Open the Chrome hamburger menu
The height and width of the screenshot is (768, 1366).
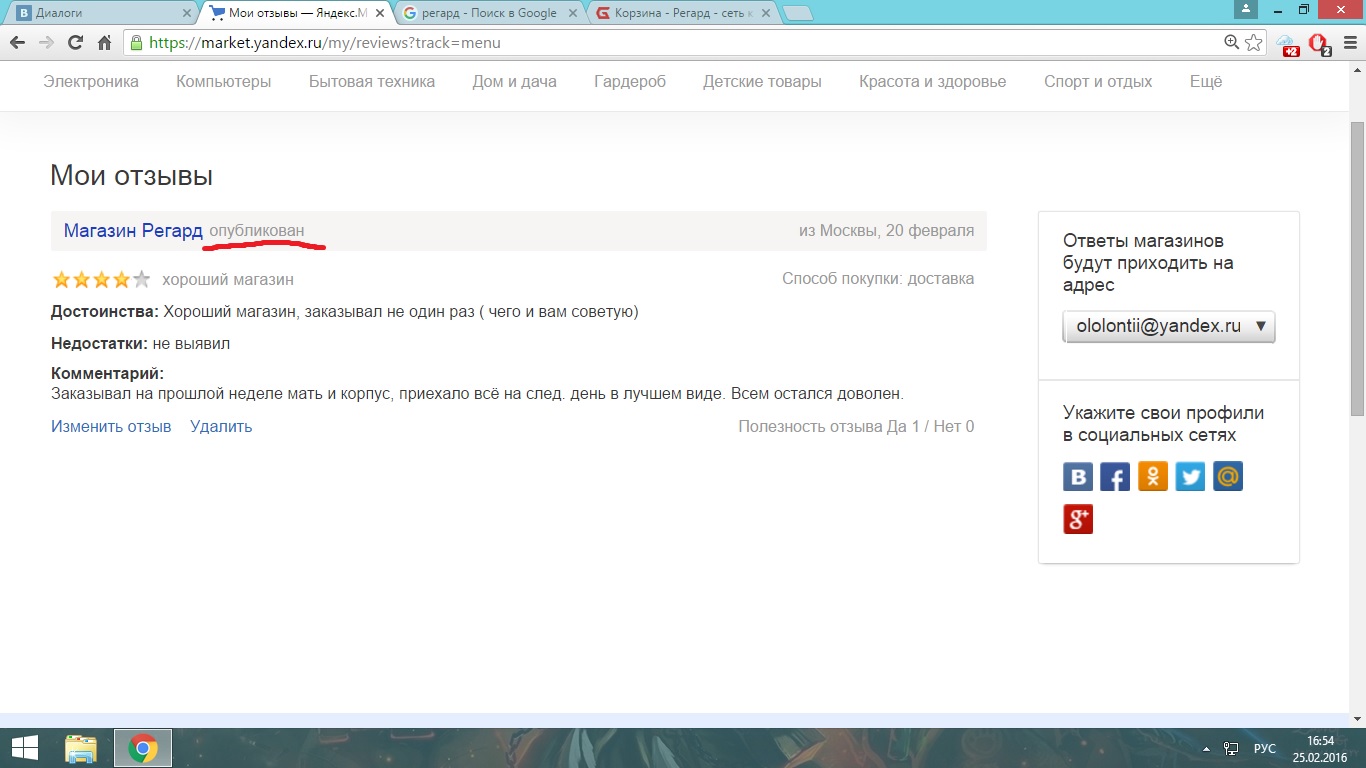(x=1349, y=43)
